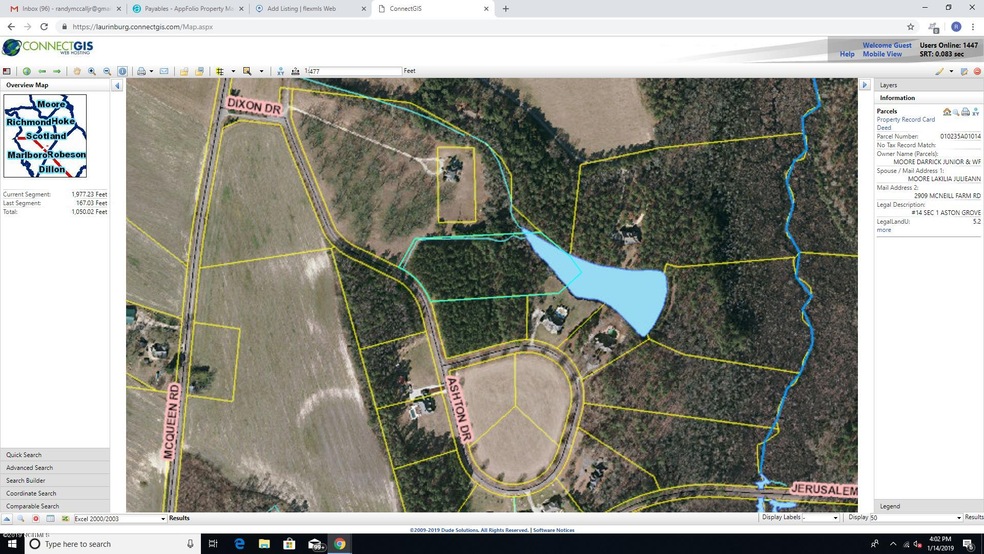Click the Deed link

coord(884,128)
